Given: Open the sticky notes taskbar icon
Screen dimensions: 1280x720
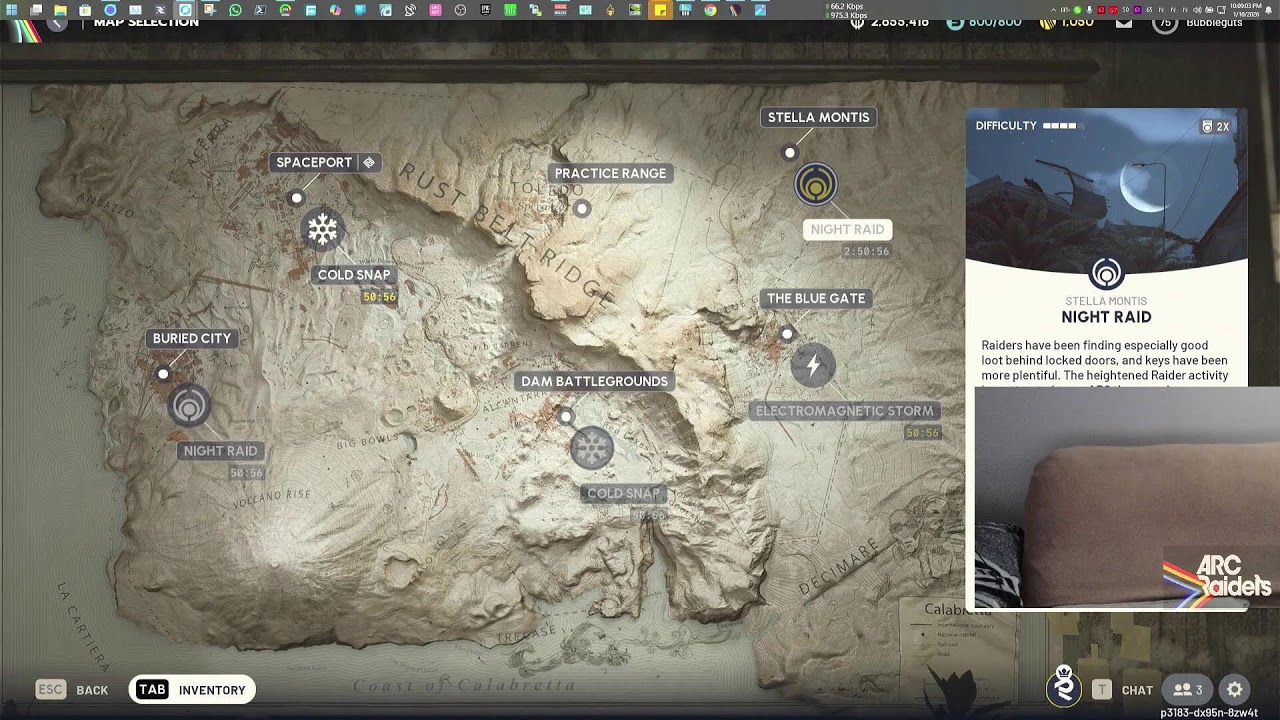Looking at the screenshot, I should coord(661,10).
